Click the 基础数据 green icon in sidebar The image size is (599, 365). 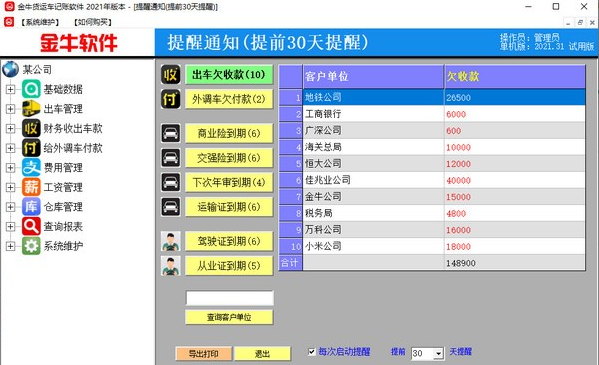pyautogui.click(x=31, y=89)
